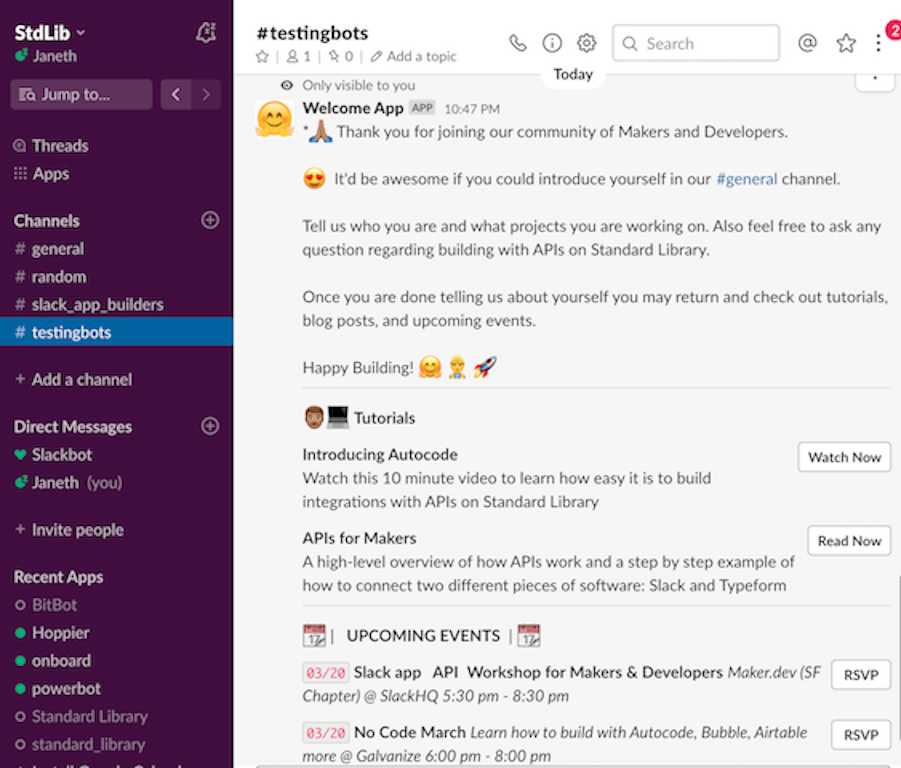Click the laptop emoji beside Tutorials
Viewport: 901px width, 768px height.
tap(338, 417)
